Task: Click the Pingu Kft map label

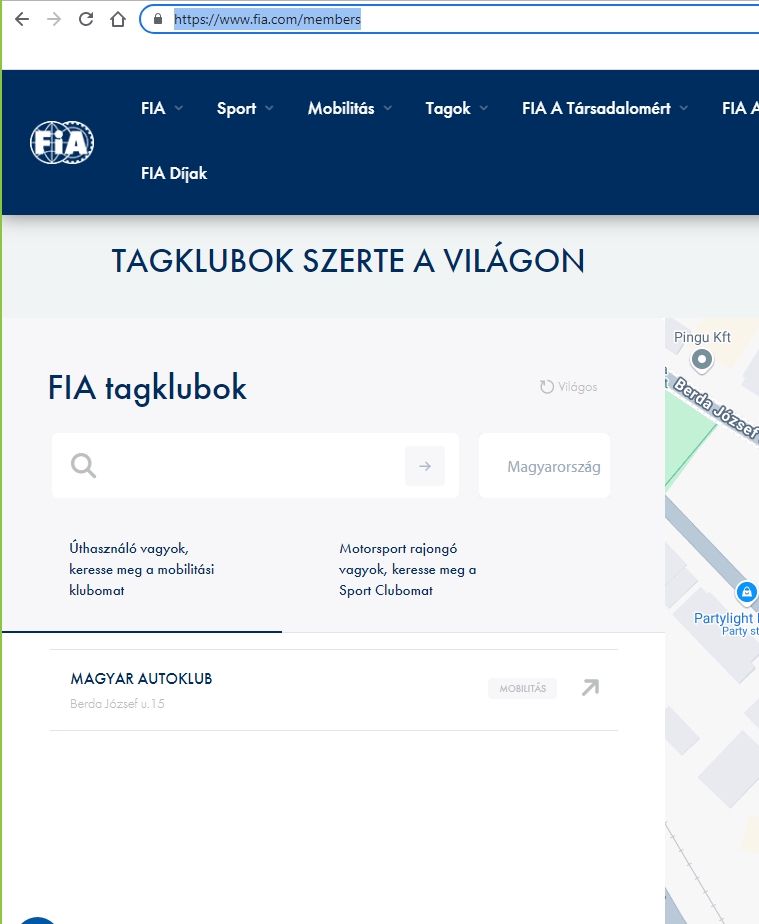Action: pos(702,337)
